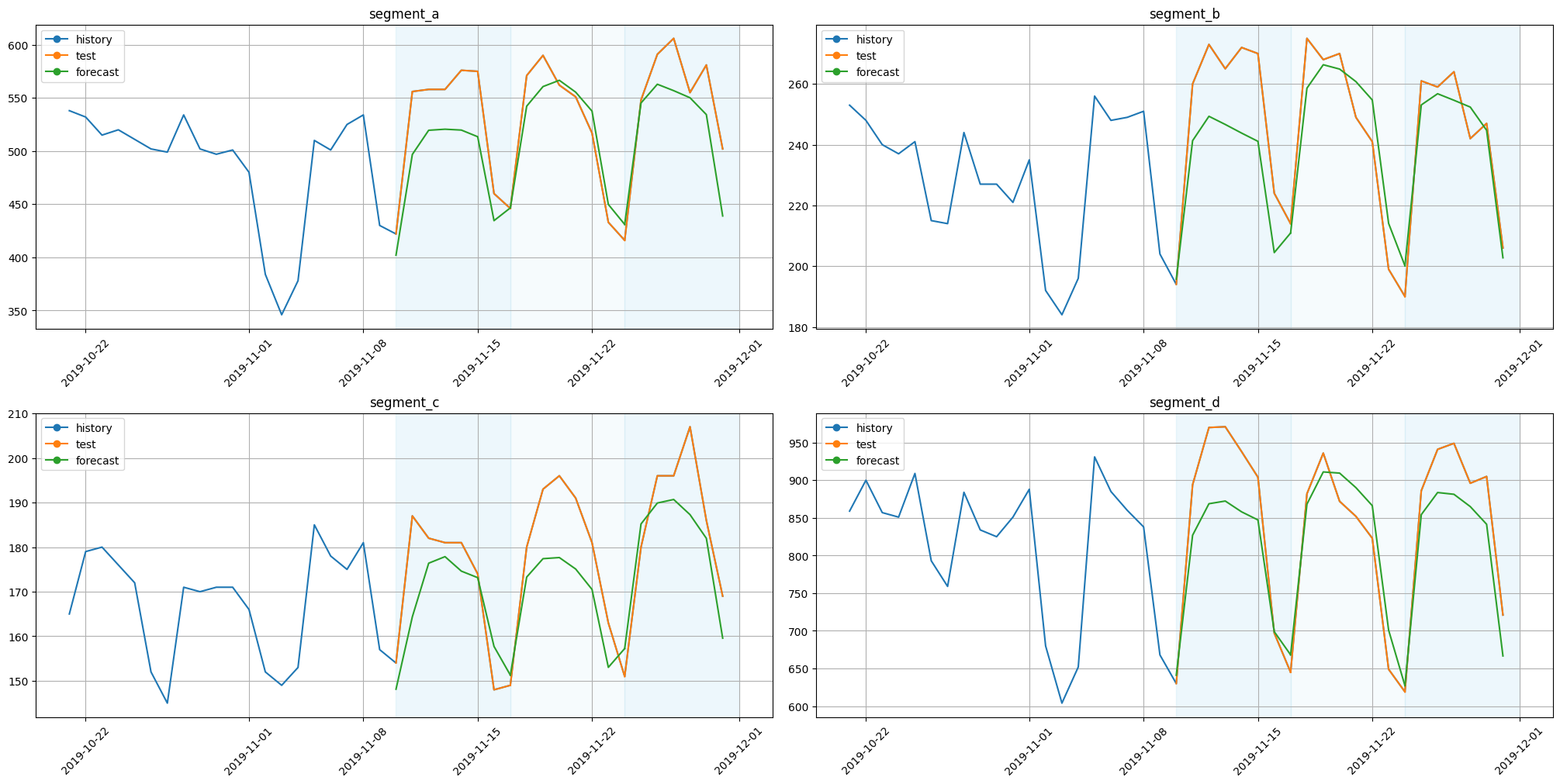Image resolution: width=1560 pixels, height=784 pixels.
Task: Click y-axis label 260 in segment_b
Action: tap(800, 85)
